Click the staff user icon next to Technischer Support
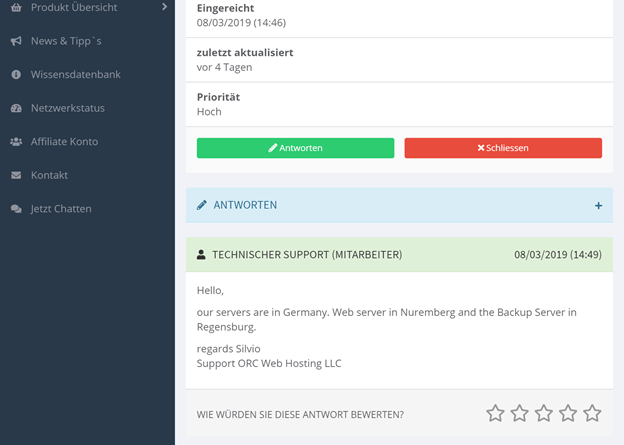The image size is (624, 445). [x=201, y=255]
